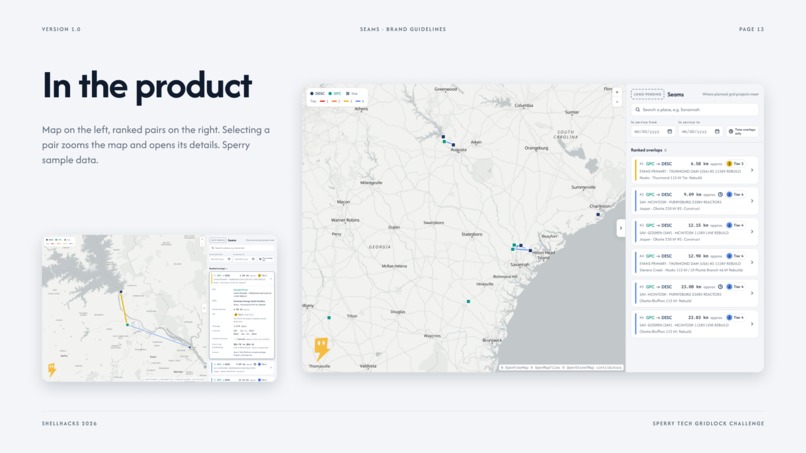
Task: Expand the 12.15 km overlap card chevron
Action: pyautogui.click(x=752, y=232)
